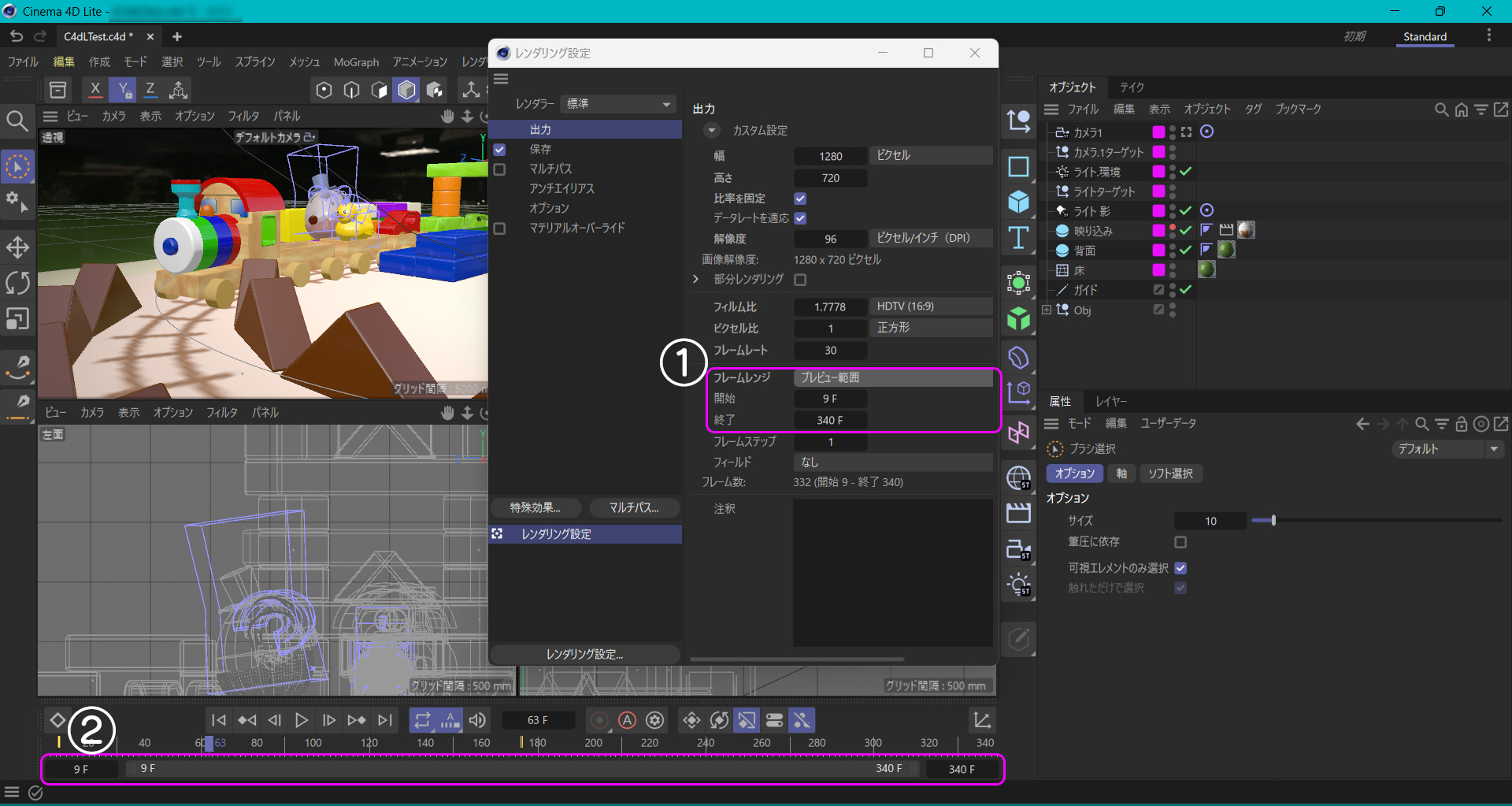Select the text spline tool icon
The image size is (1512, 806).
pos(1018,238)
